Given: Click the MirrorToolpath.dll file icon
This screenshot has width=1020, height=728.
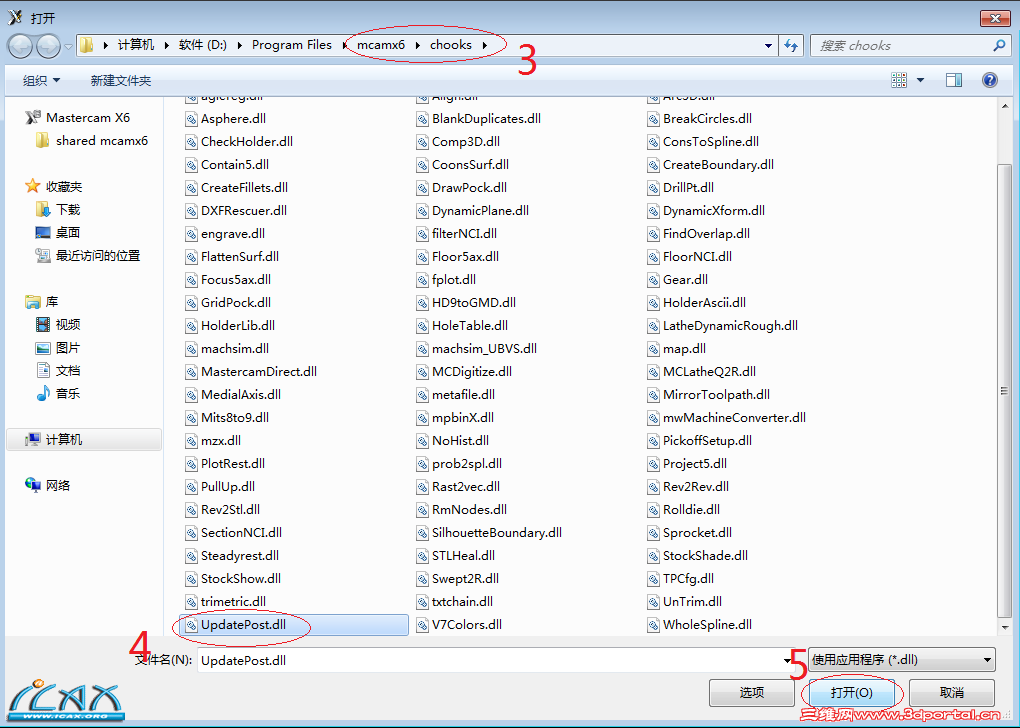Looking at the screenshot, I should pyautogui.click(x=653, y=395).
